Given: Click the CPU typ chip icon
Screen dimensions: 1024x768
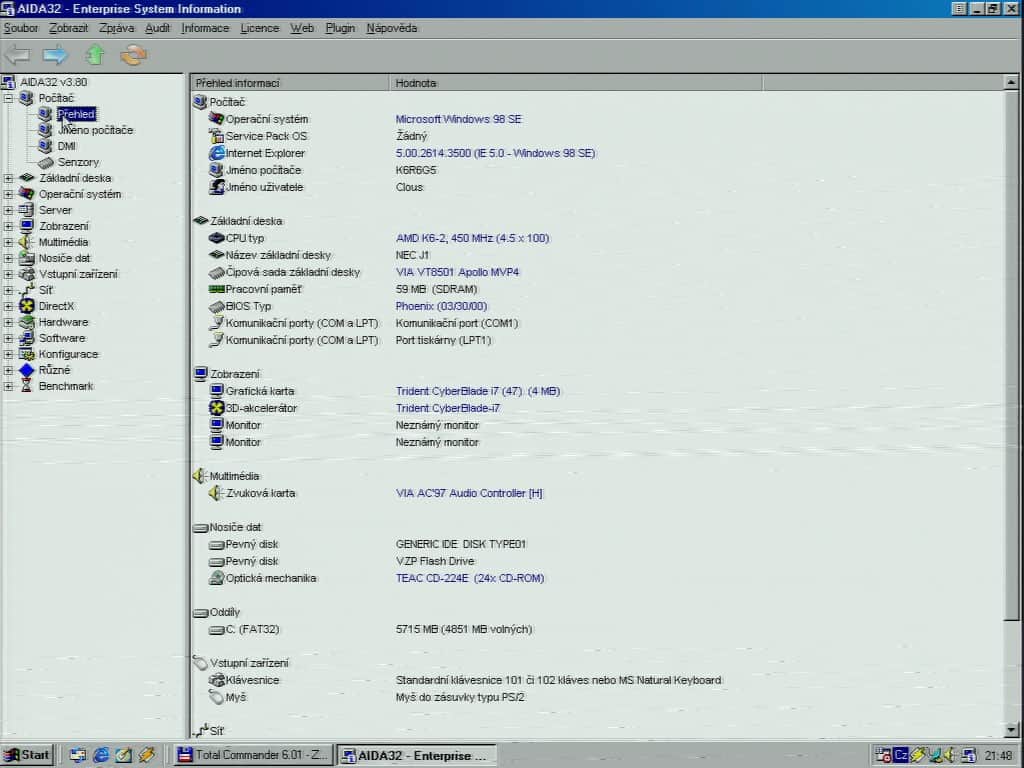Looking at the screenshot, I should click(216, 238).
